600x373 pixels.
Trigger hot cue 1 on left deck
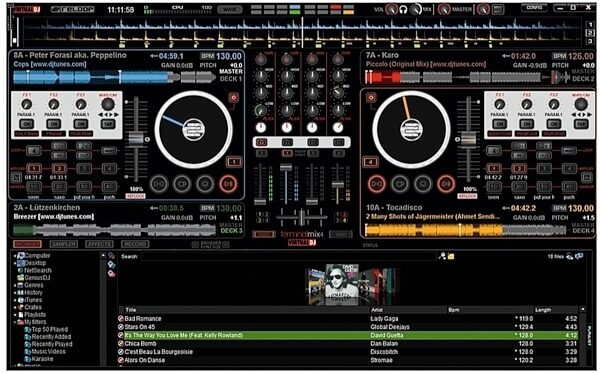tap(34, 168)
